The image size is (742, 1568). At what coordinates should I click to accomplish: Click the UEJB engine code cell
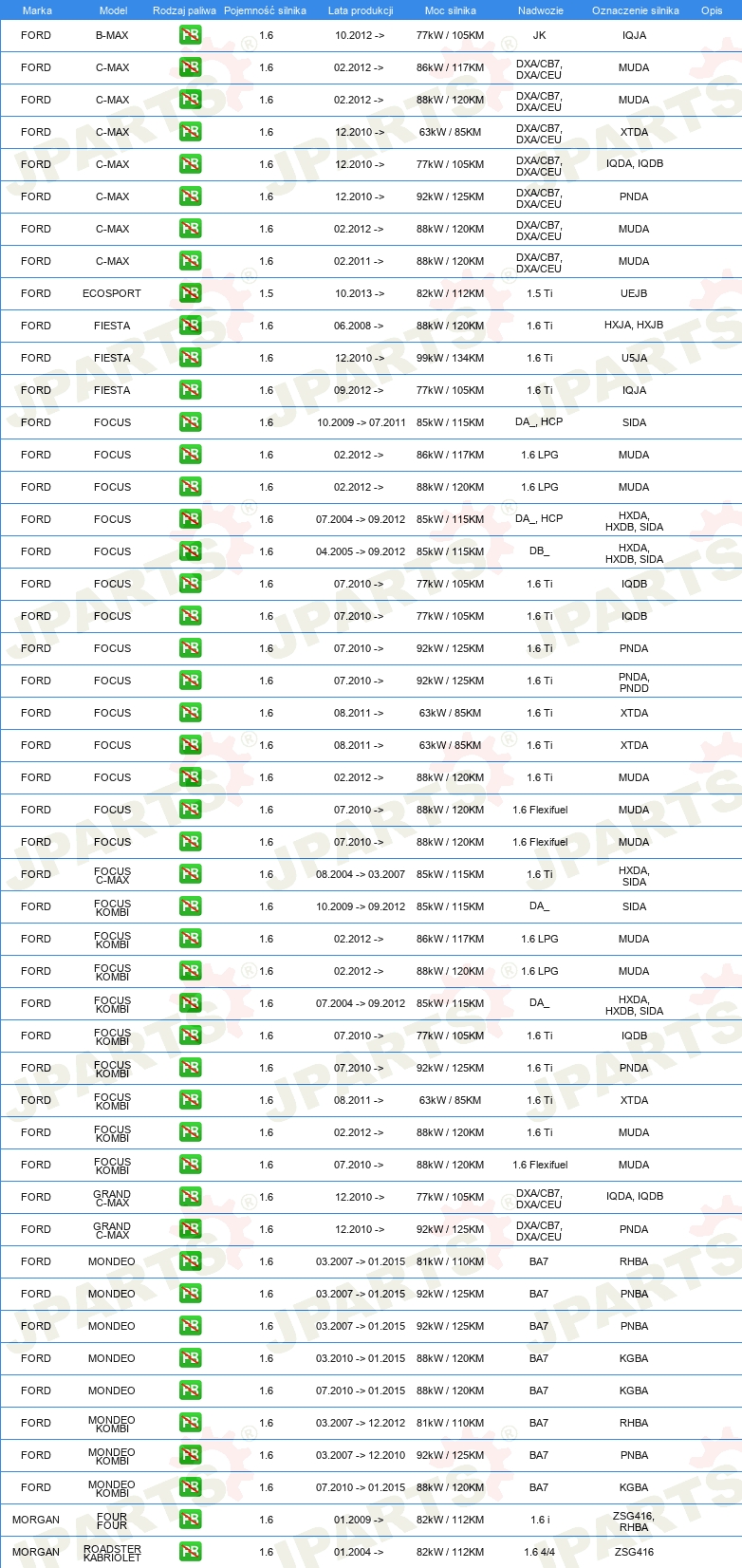click(x=634, y=294)
